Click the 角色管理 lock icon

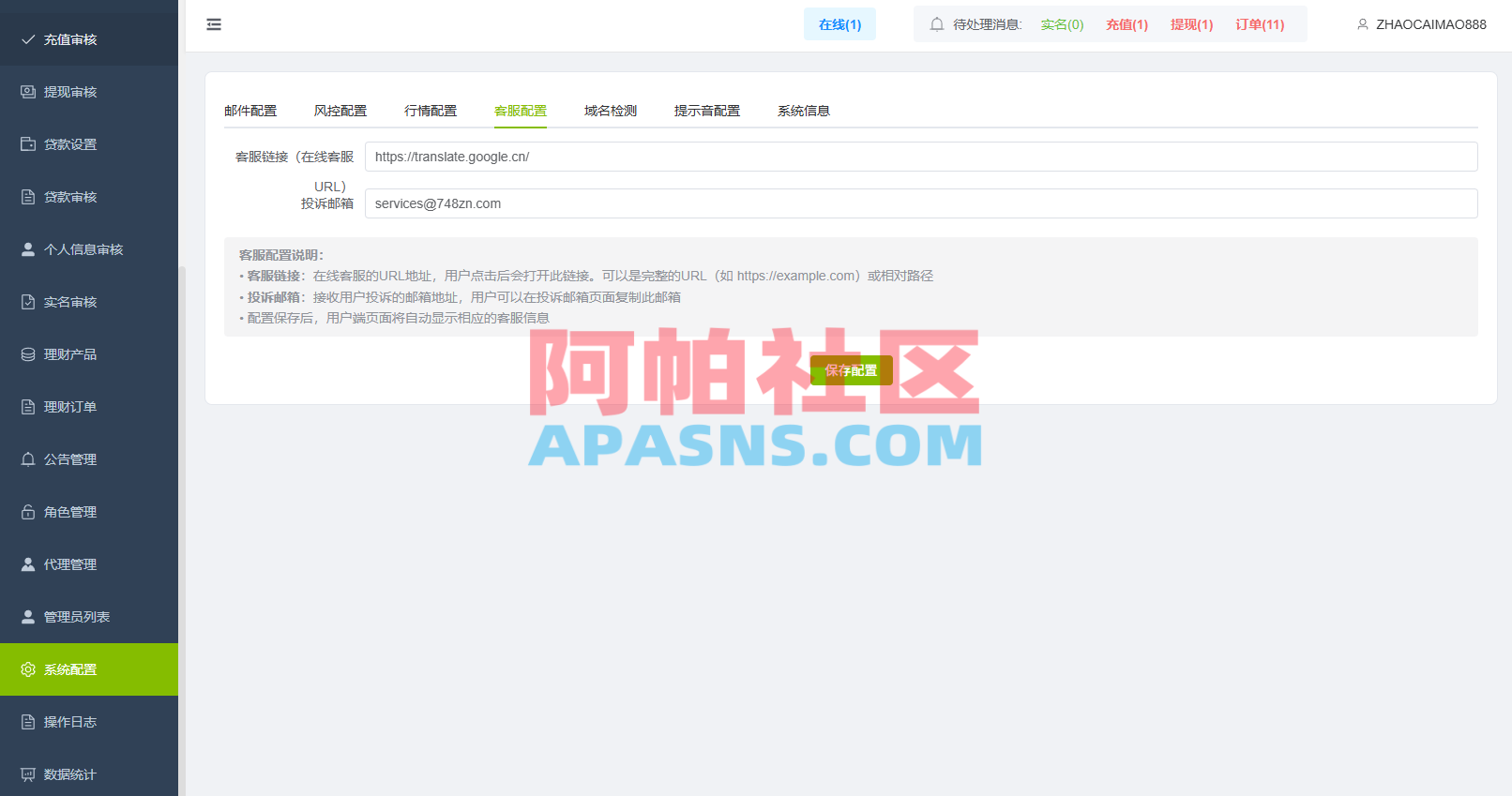pos(28,512)
